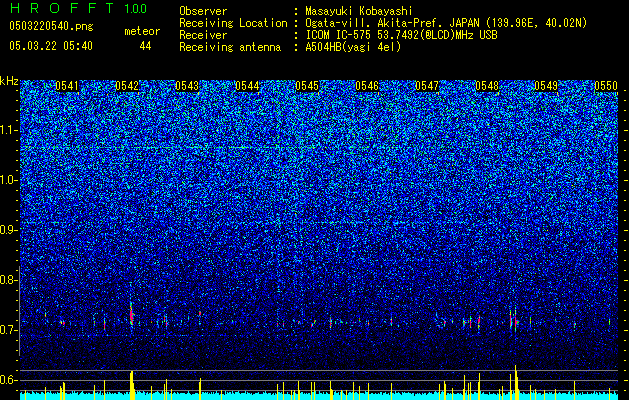Click the 0549 time marker
This screenshot has height=400, width=629.
click(x=546, y=86)
